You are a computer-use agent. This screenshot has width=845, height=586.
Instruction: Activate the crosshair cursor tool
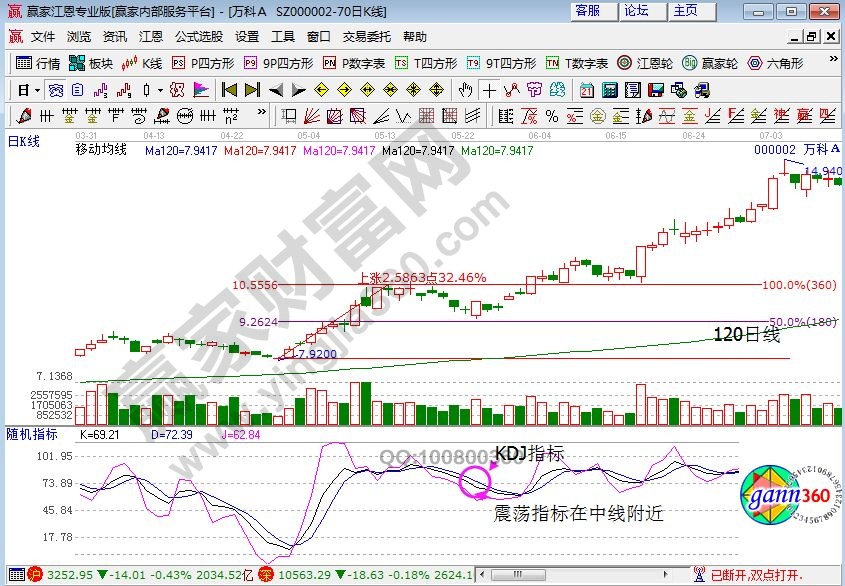click(x=488, y=89)
